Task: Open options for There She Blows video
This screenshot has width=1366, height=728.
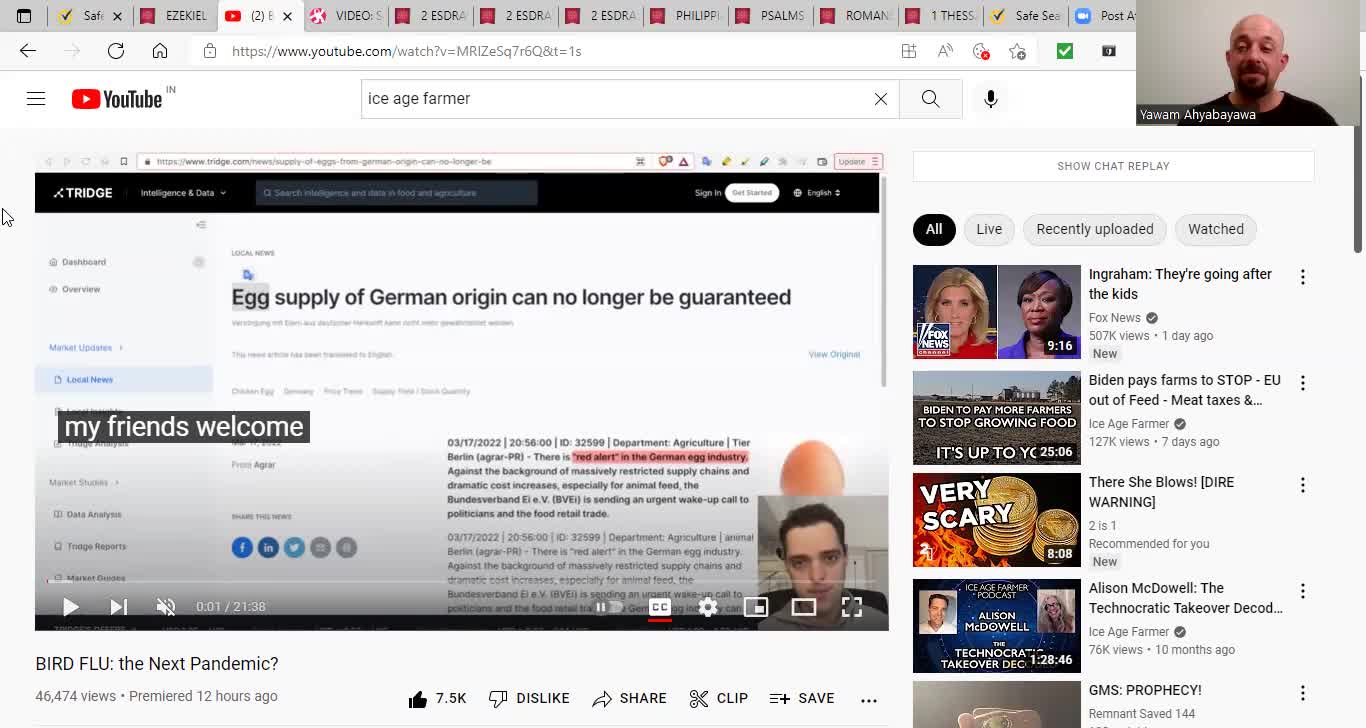Action: [1302, 485]
